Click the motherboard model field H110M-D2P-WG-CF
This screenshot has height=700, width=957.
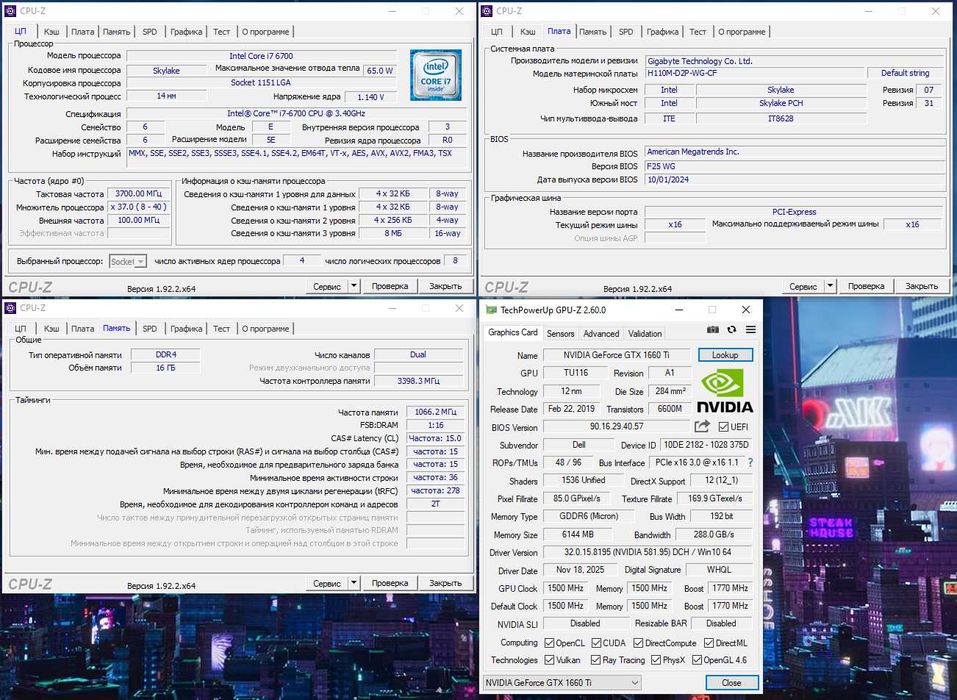[754, 73]
